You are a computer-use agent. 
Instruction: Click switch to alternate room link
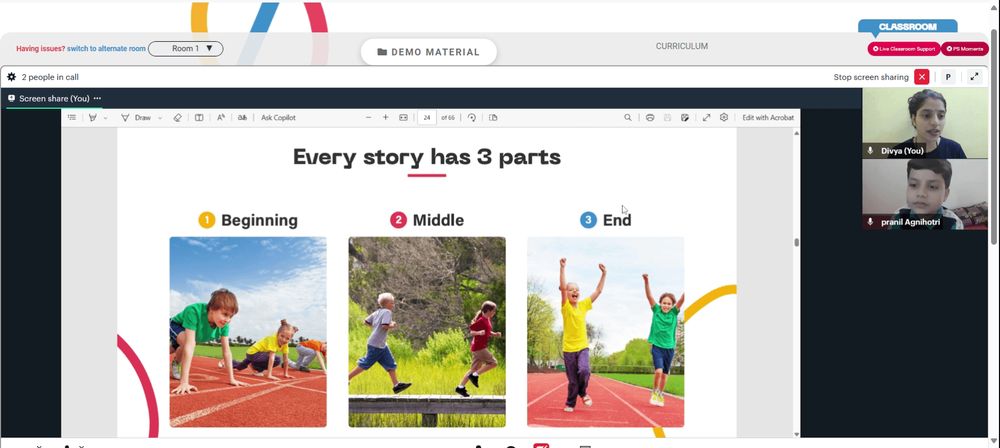click(106, 49)
